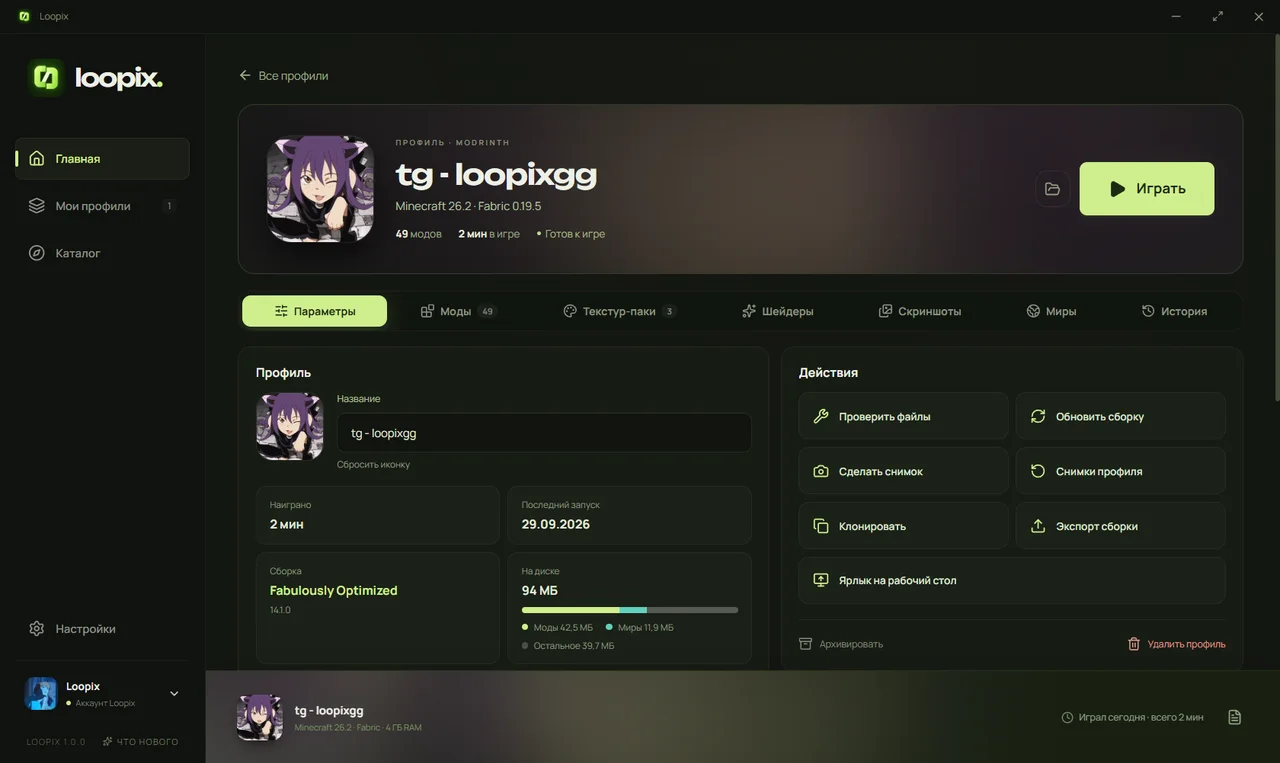This screenshot has width=1280, height=763.
Task: Expand the Loopix account switcher chevron
Action: pyautogui.click(x=174, y=694)
